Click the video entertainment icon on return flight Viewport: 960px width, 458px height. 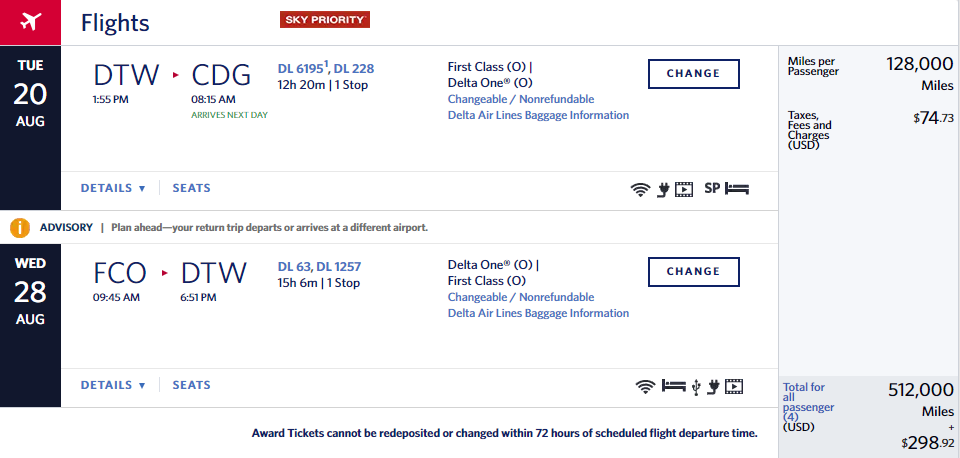click(x=736, y=385)
